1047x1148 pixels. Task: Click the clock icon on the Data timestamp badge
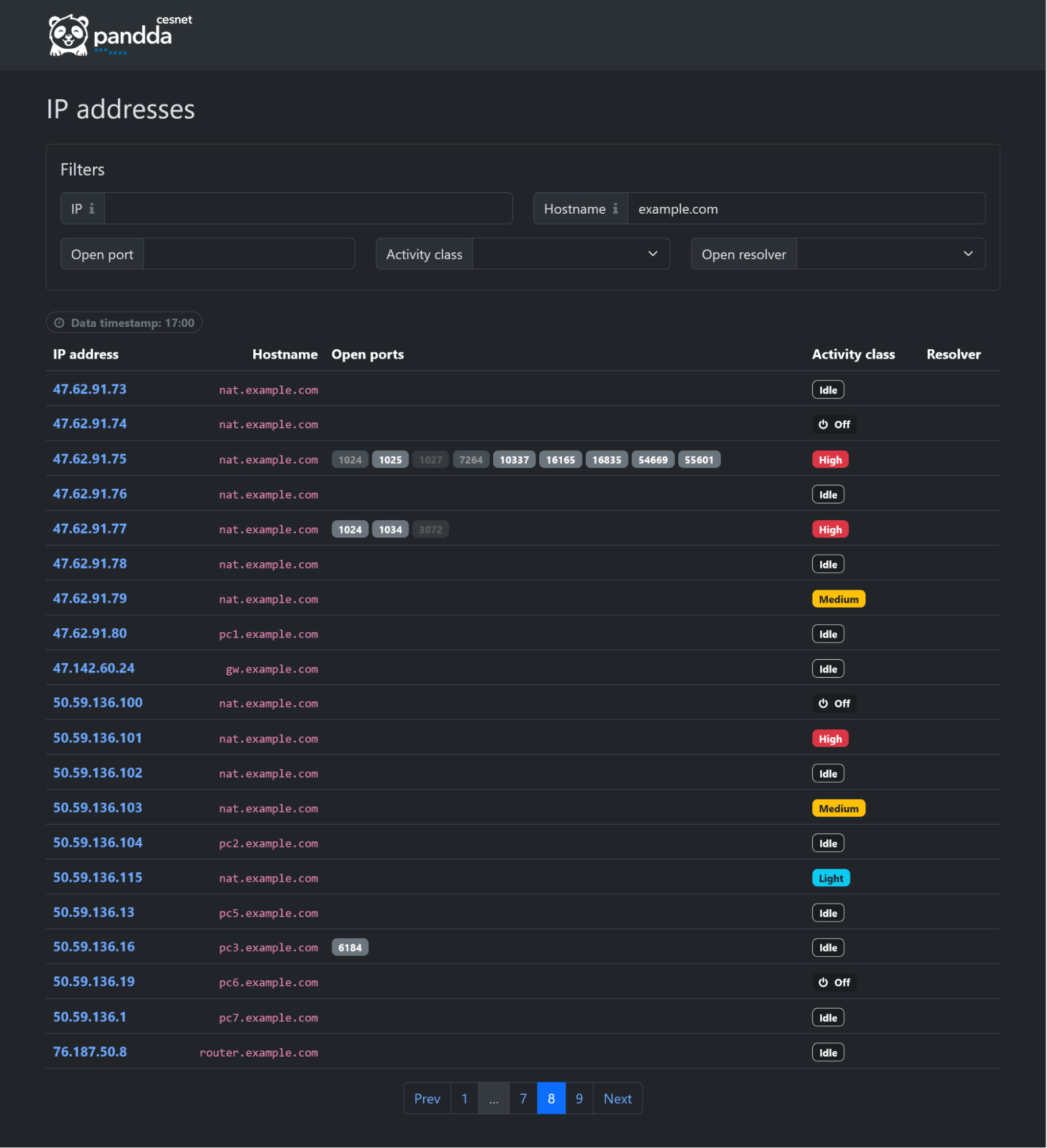pos(60,322)
